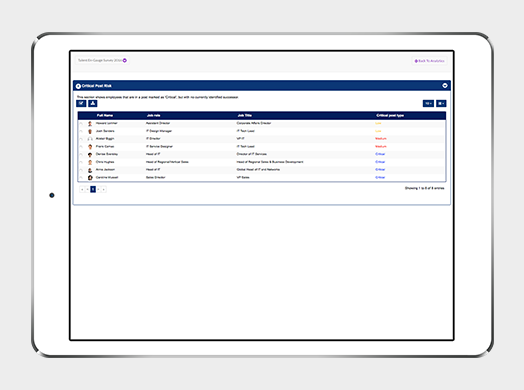Click Anne Jackson's avatar

(x=90, y=170)
